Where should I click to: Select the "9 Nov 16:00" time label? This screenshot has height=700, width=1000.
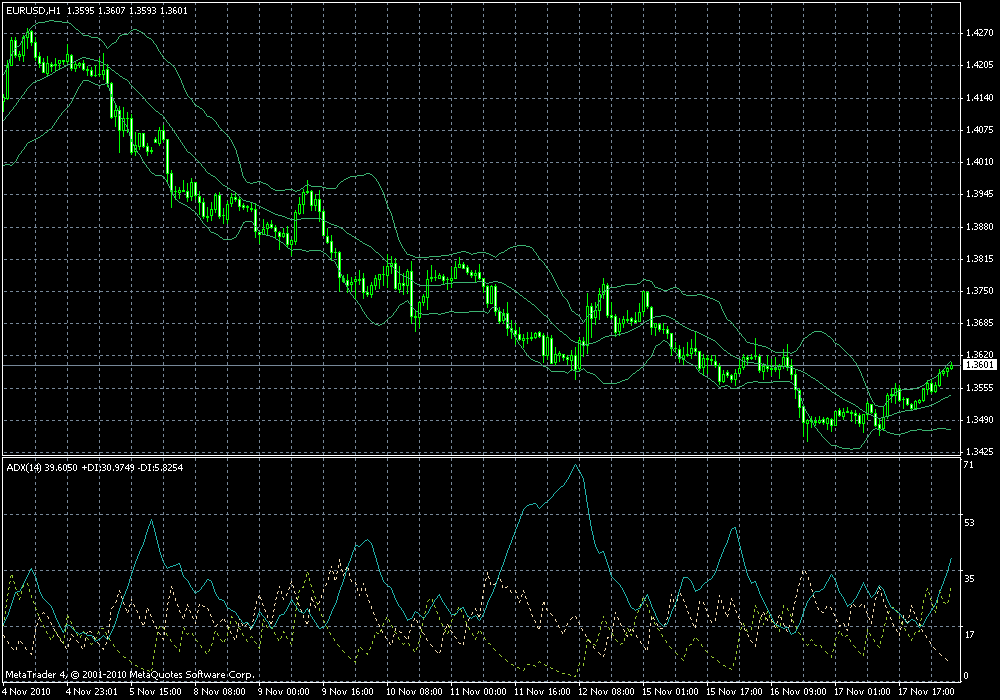coord(348,692)
